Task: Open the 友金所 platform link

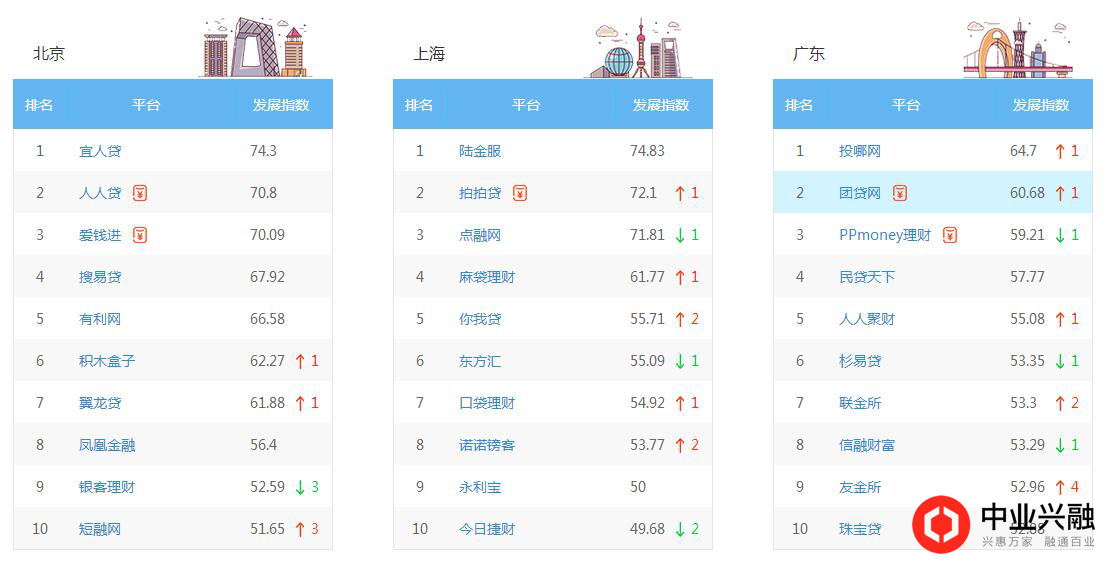Action: [860, 487]
